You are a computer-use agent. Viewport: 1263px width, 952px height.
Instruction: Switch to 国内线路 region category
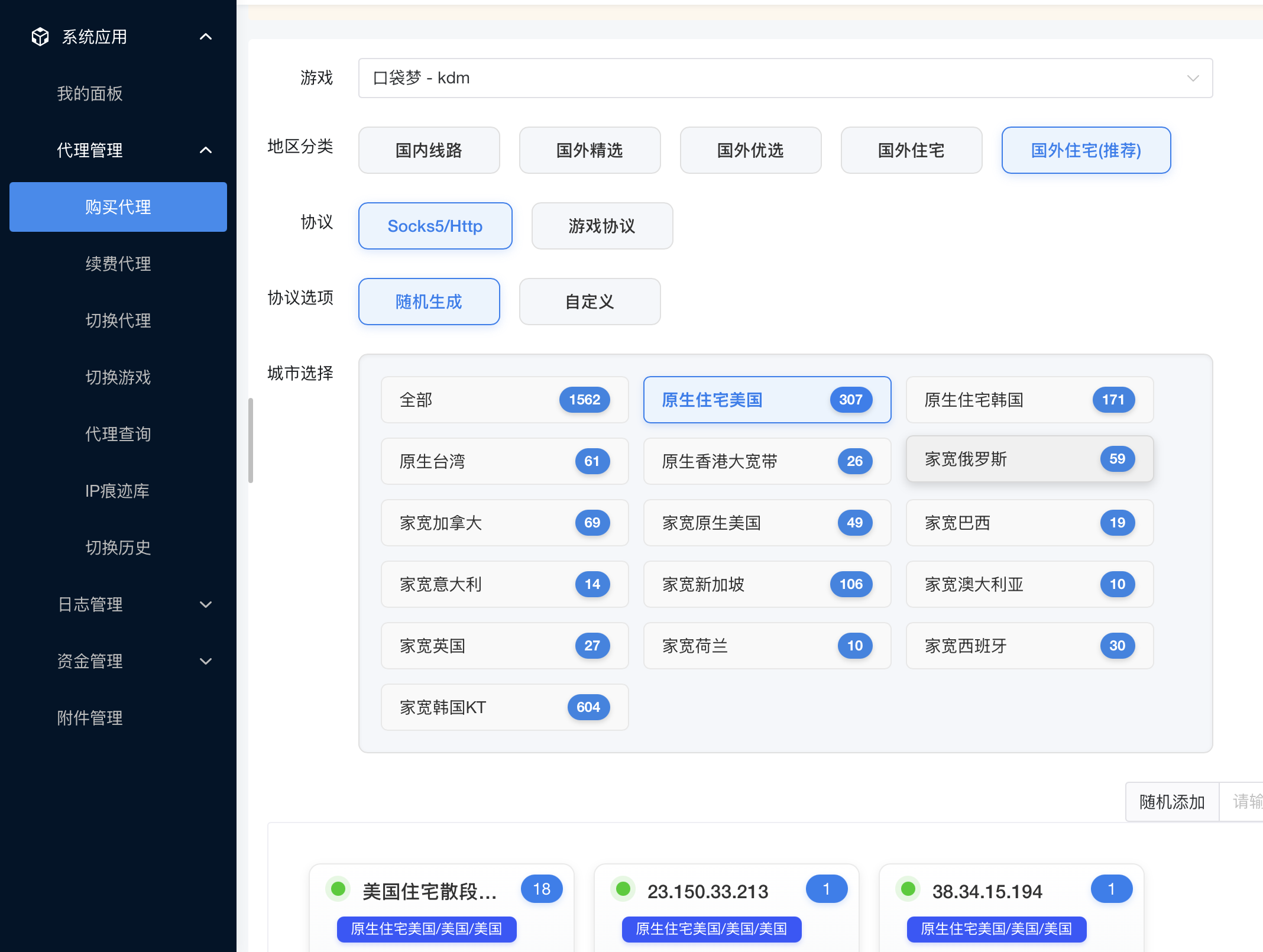coord(429,150)
